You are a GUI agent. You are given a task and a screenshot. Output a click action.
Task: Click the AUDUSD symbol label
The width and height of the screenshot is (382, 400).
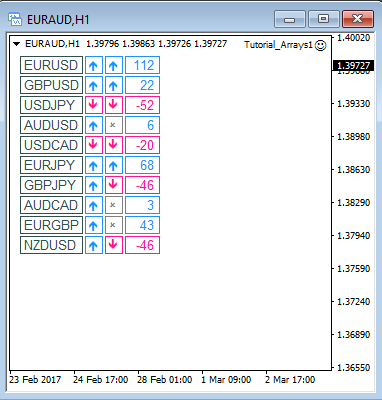click(x=51, y=125)
